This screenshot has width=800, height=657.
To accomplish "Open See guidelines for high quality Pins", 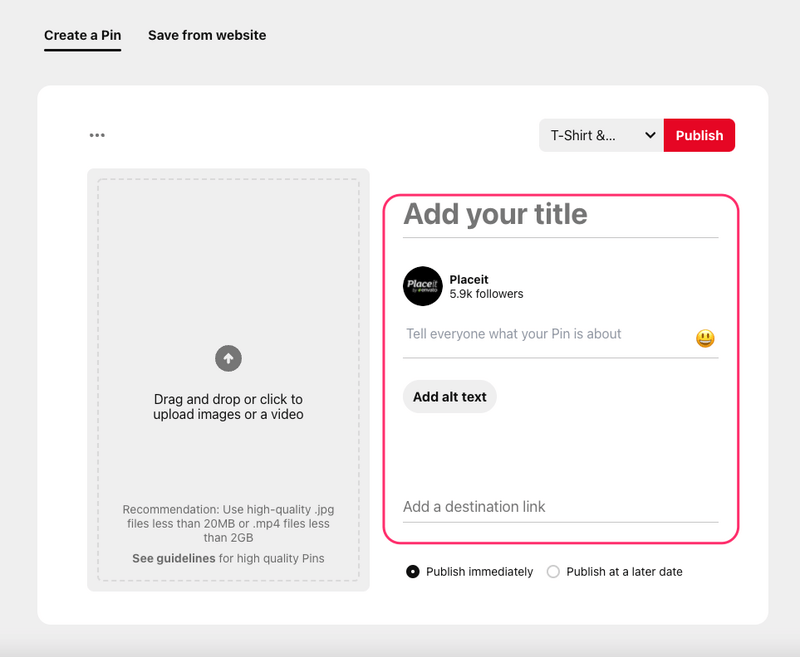I will click(x=173, y=558).
